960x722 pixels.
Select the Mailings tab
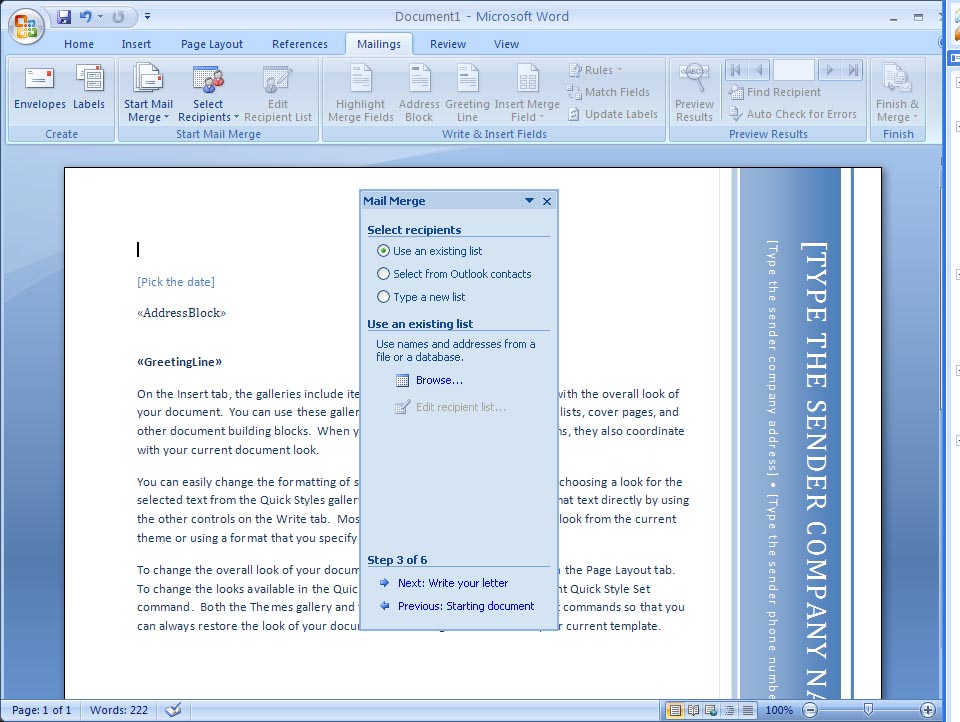(x=379, y=44)
